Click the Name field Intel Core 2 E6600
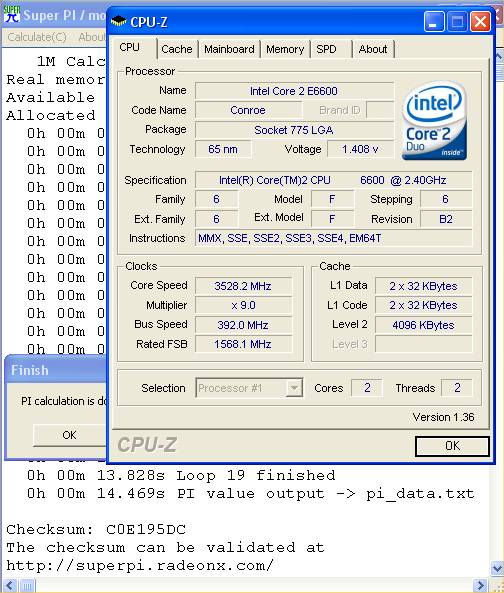Viewport: 504px width, 593px height. coord(294,91)
